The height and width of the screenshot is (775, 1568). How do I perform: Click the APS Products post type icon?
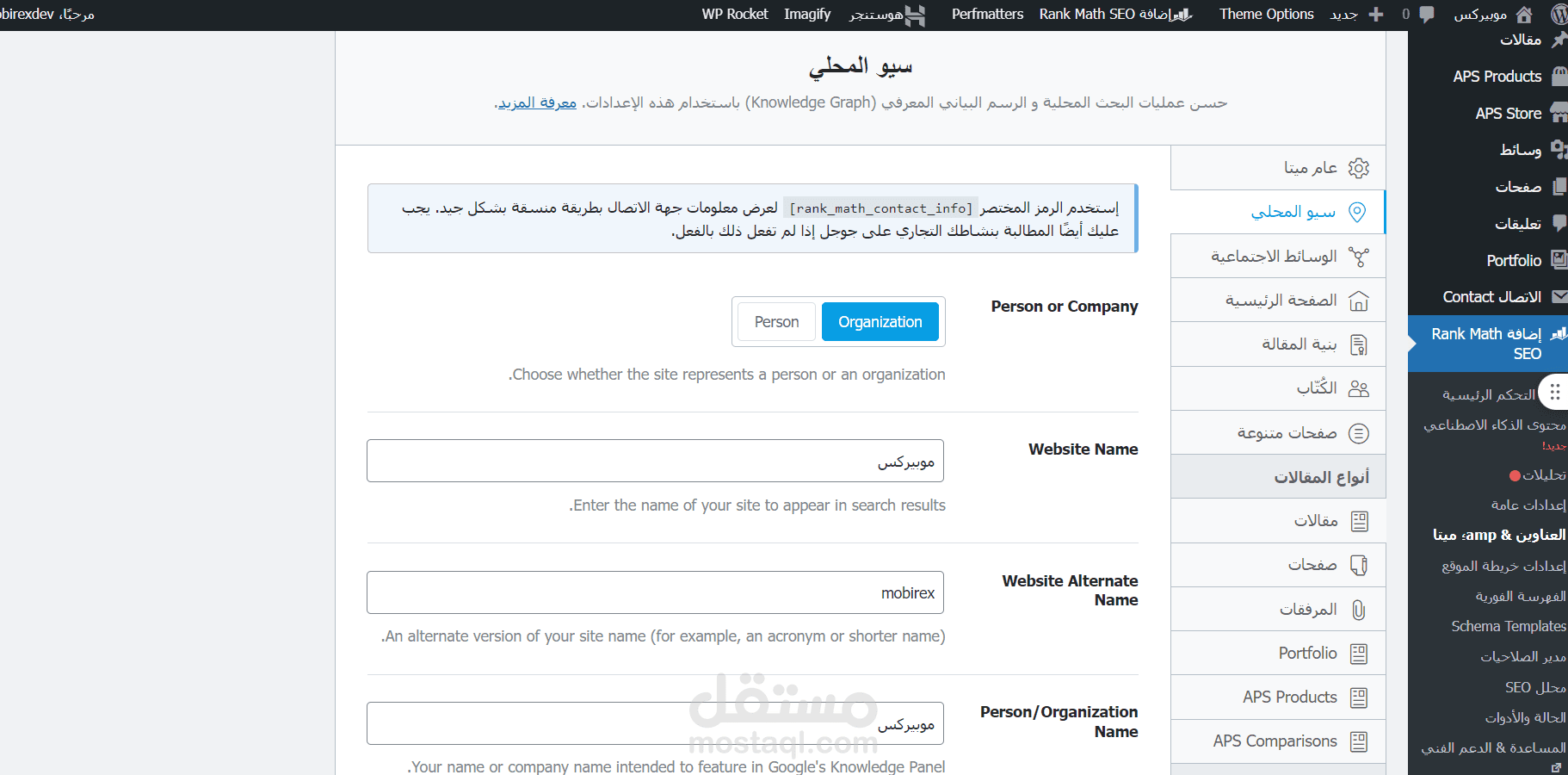point(1359,697)
